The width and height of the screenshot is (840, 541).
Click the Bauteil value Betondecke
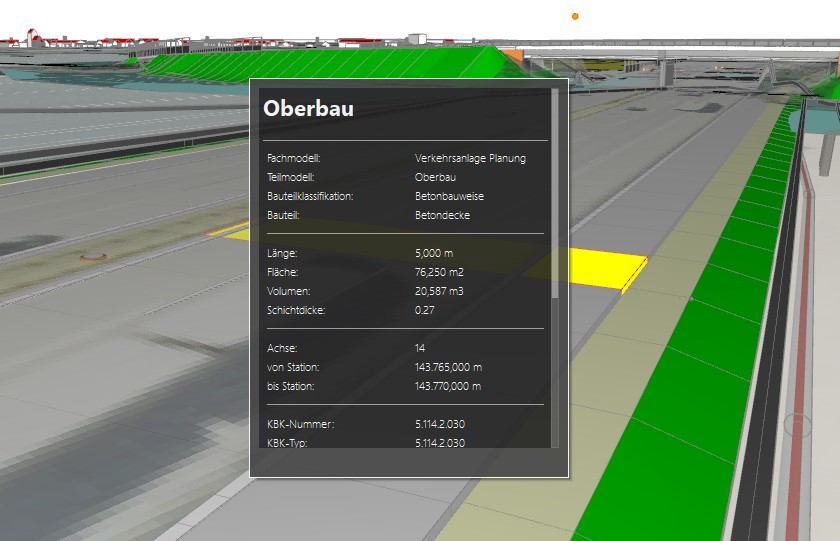(x=442, y=215)
